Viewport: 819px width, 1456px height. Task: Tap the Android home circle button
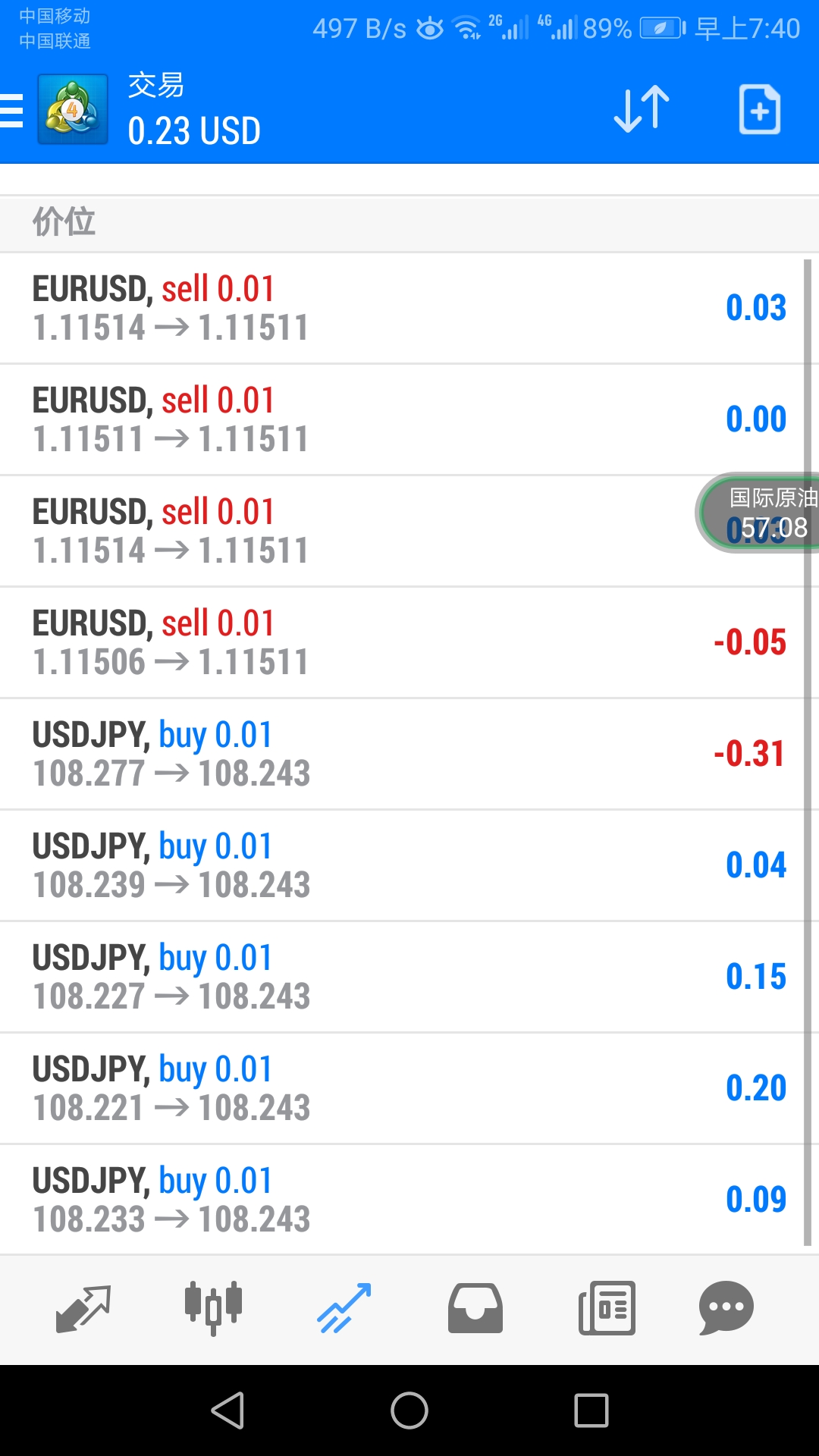[409, 1410]
